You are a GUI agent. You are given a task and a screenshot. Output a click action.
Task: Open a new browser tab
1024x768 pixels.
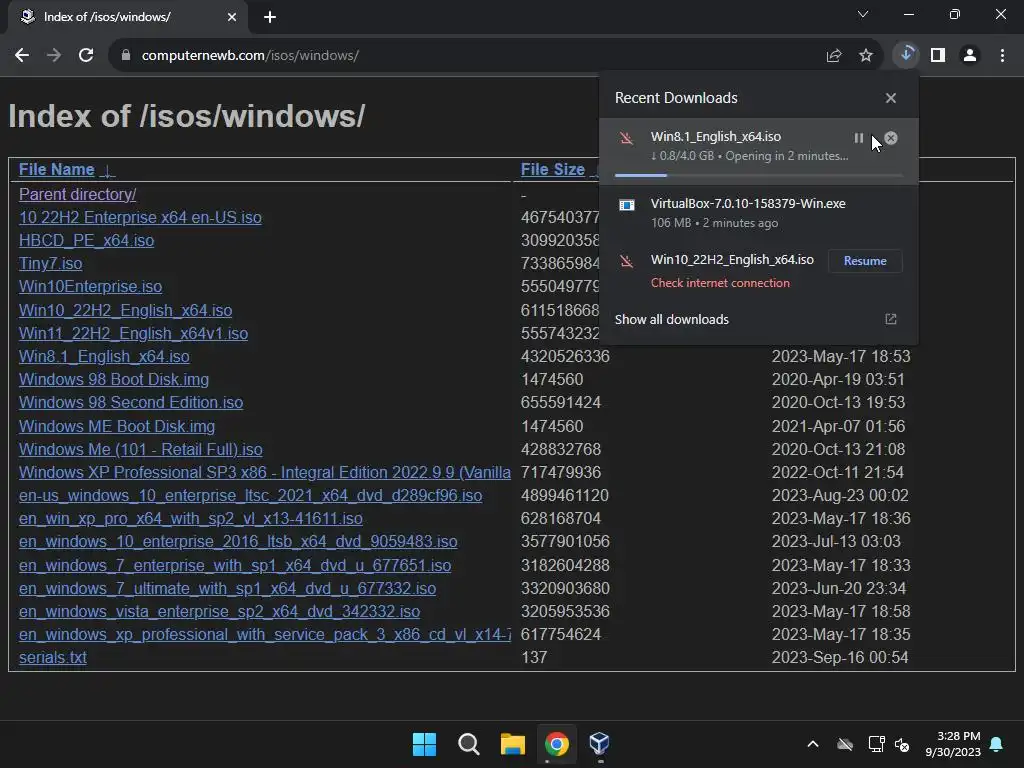[270, 17]
